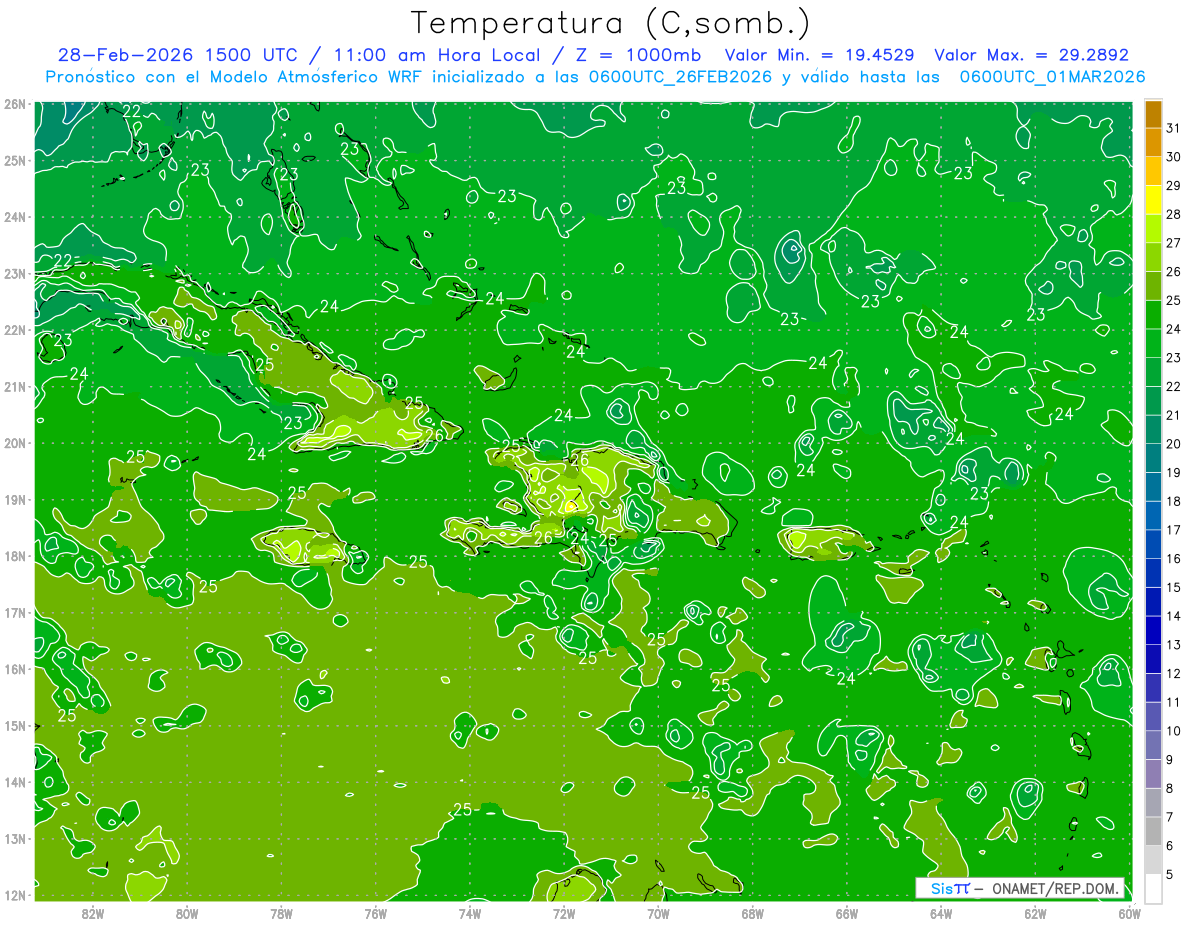Click the legend scale label '20'
This screenshot has width=1200, height=927.
coord(1174,444)
